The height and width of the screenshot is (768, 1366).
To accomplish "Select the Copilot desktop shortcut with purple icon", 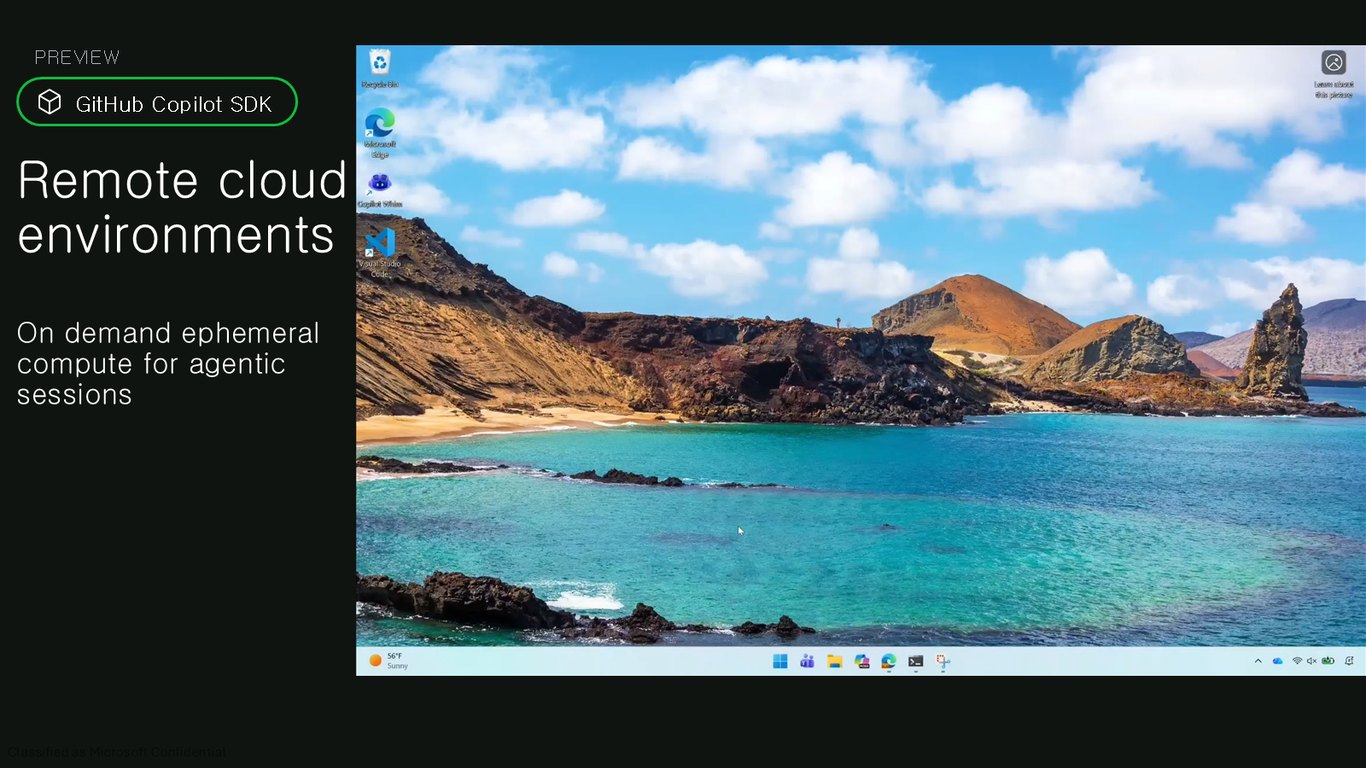I will click(x=380, y=190).
